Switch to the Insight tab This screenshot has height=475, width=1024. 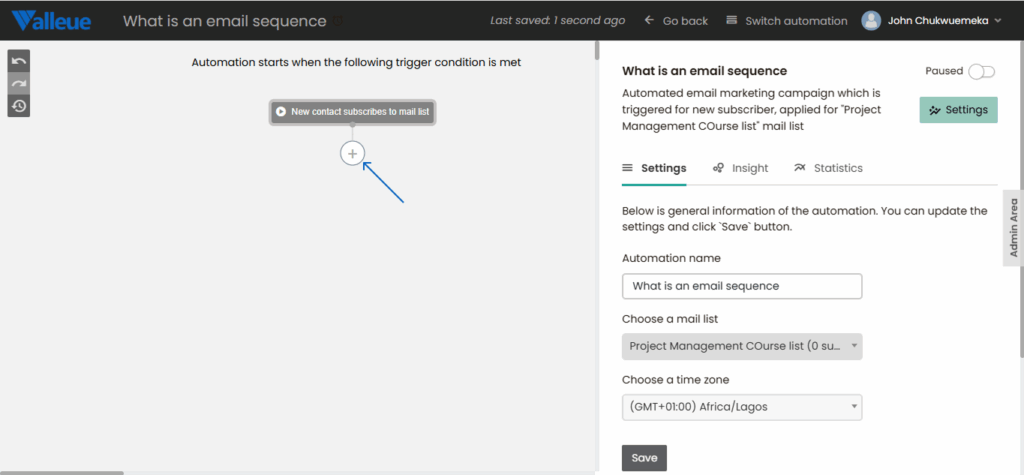(x=740, y=168)
